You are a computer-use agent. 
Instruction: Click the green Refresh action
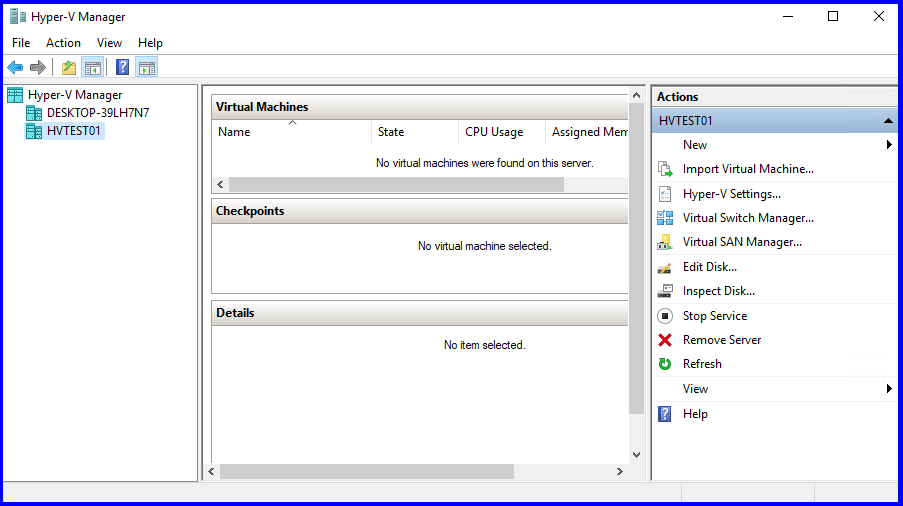tap(702, 364)
